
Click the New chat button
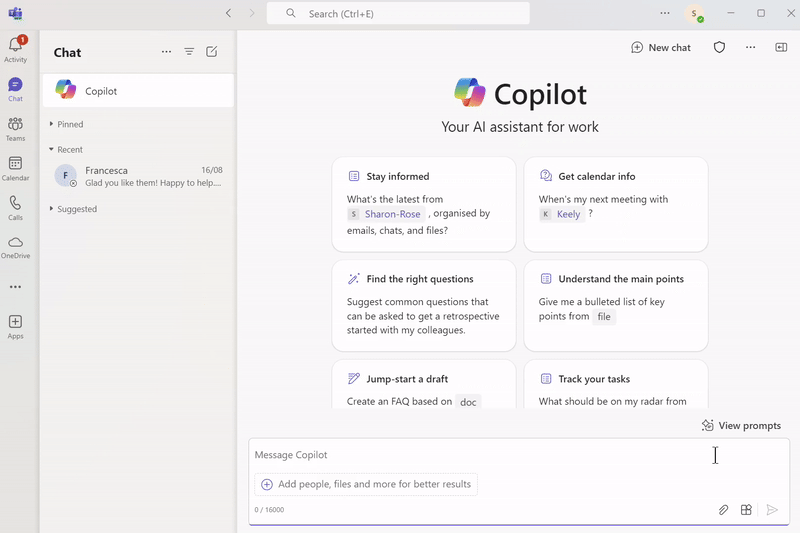click(x=661, y=47)
